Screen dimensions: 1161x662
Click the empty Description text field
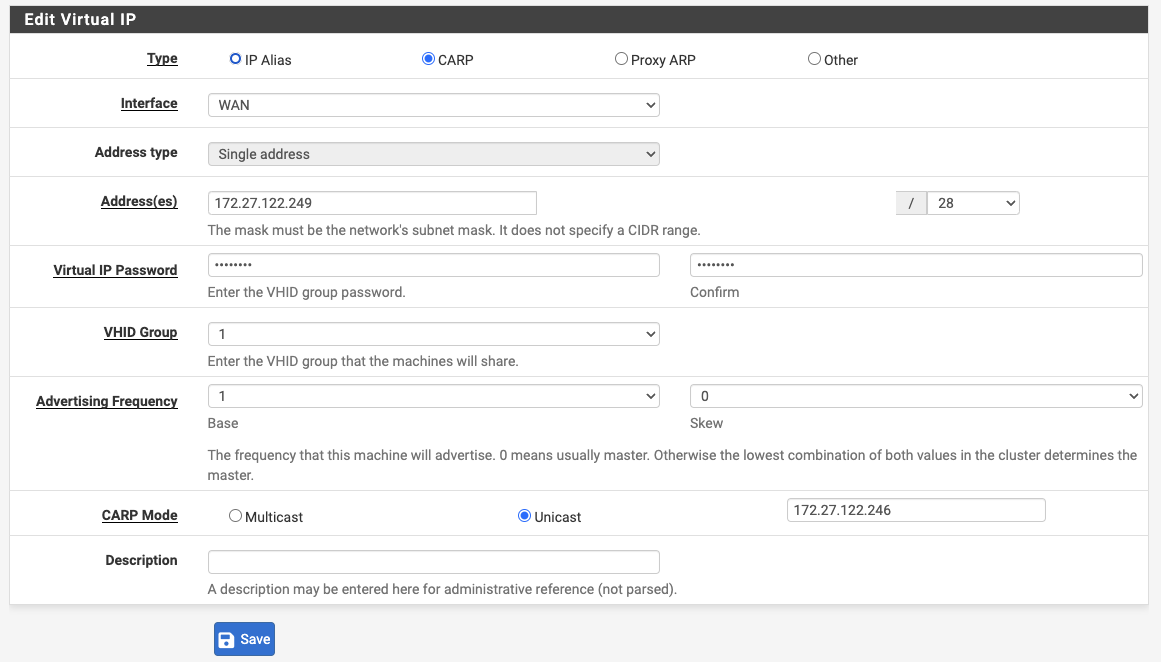click(433, 561)
